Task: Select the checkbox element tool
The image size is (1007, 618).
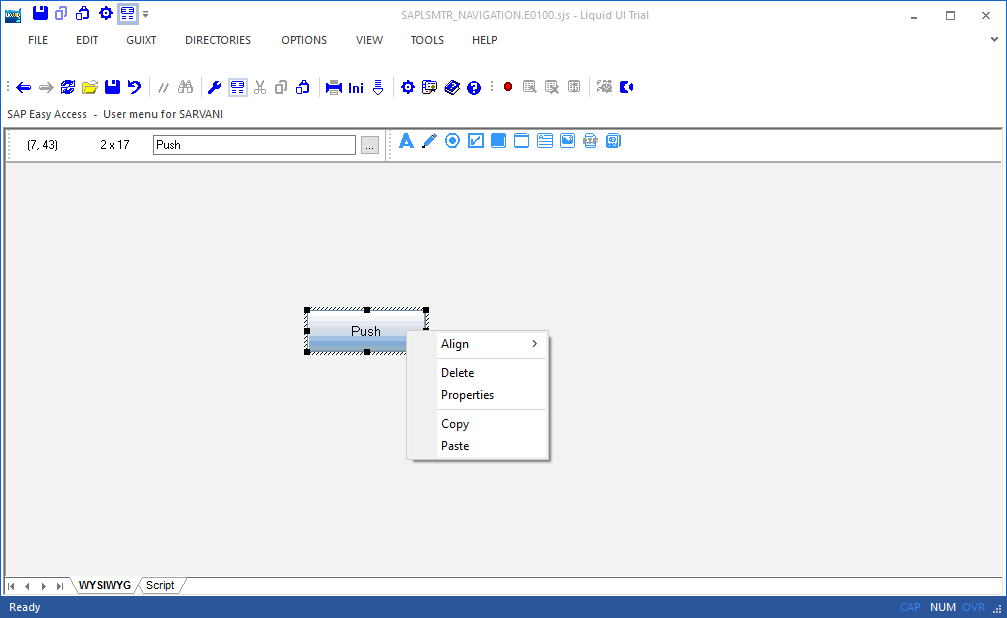Action: 476,141
